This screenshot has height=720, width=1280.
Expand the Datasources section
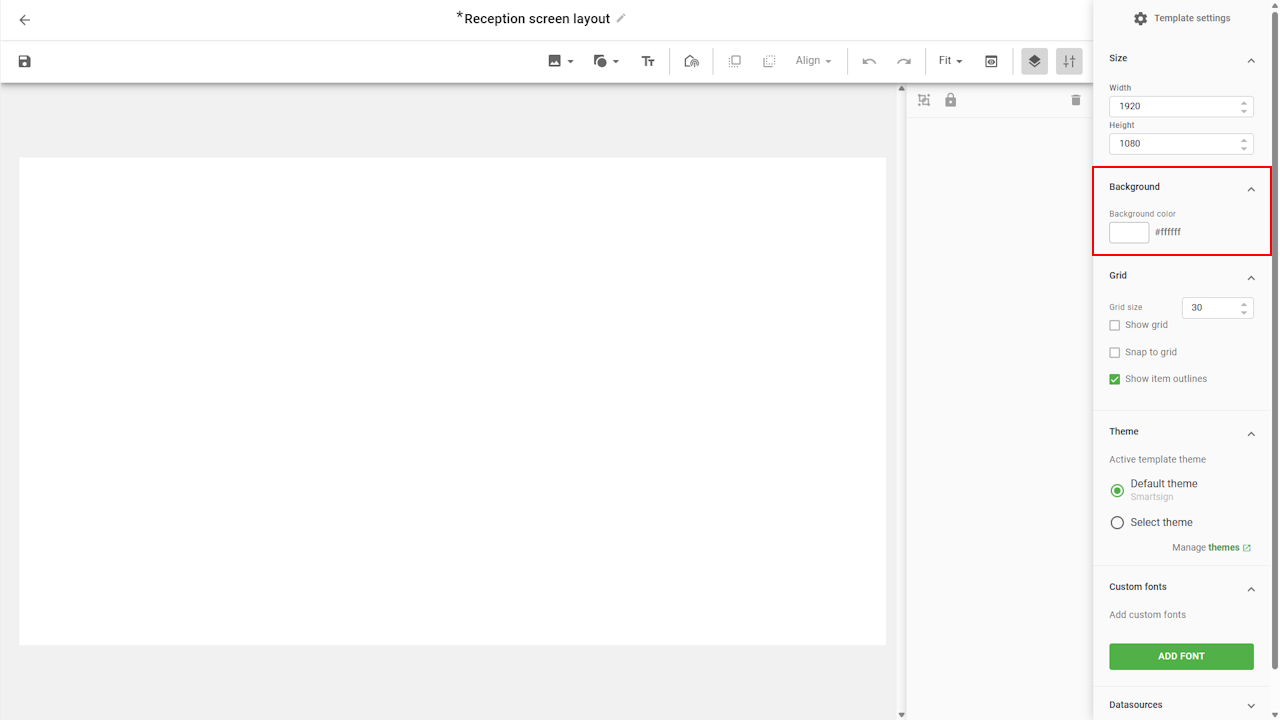[1250, 705]
